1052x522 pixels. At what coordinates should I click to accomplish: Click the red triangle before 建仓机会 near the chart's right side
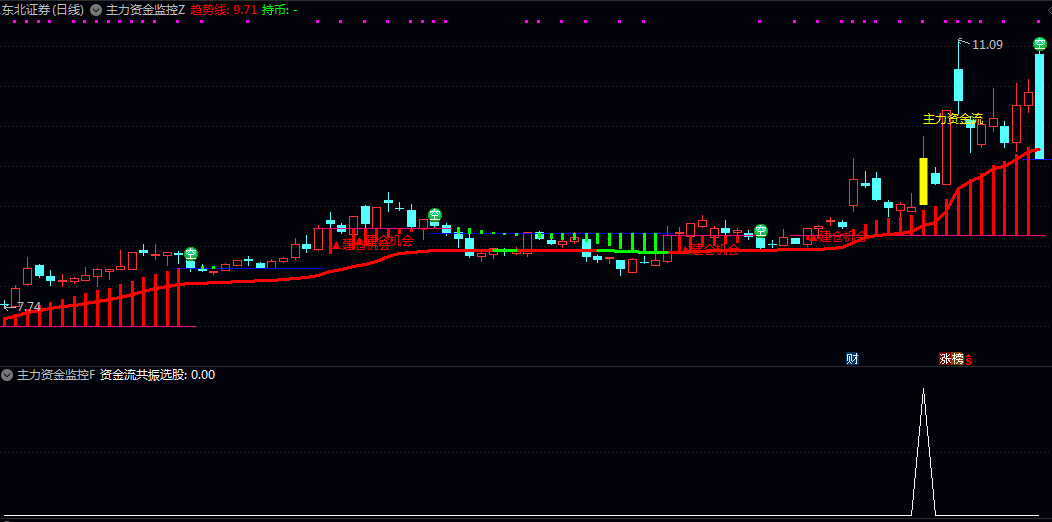[814, 237]
